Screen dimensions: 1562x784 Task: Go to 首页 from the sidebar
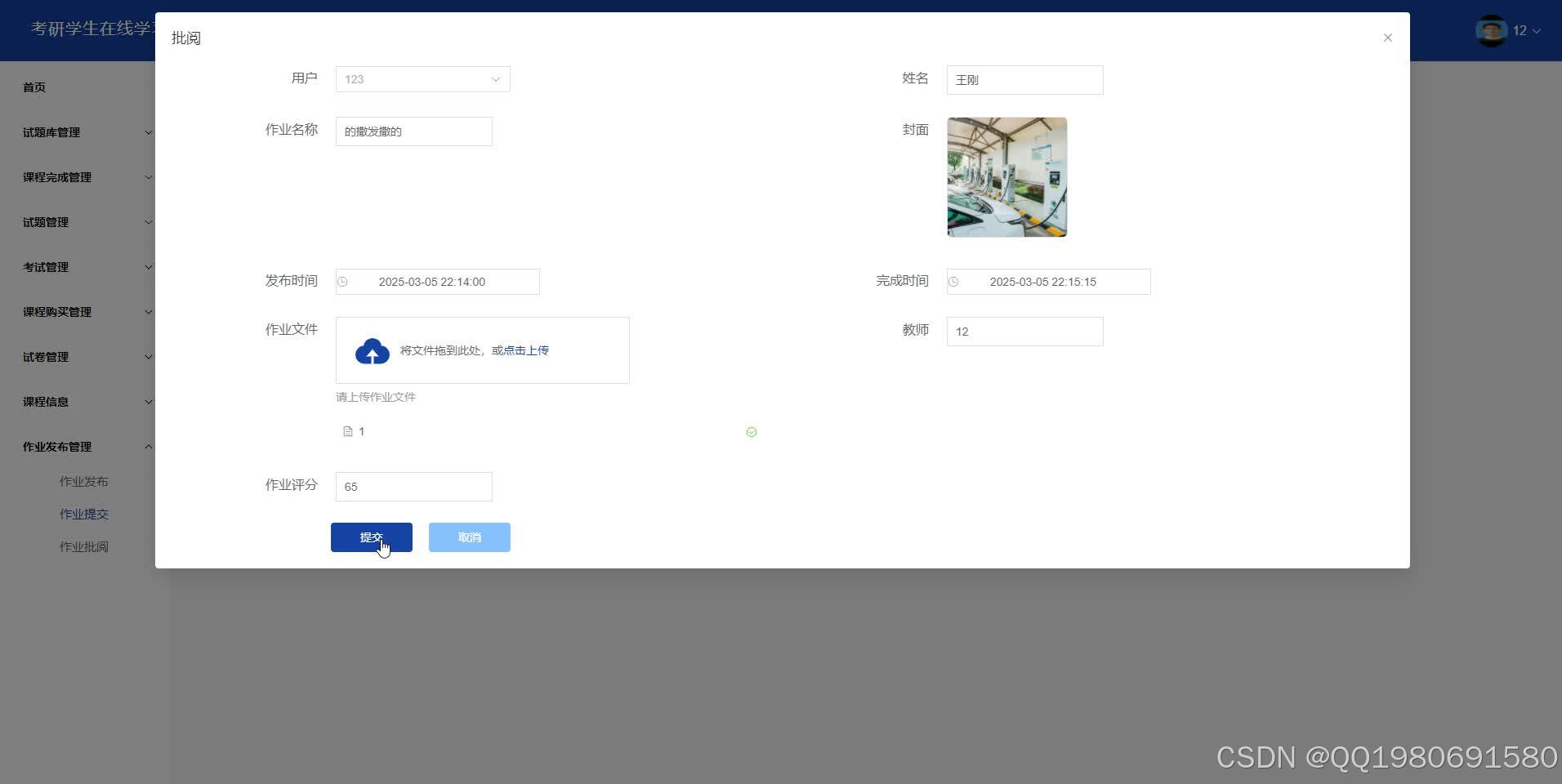(34, 87)
